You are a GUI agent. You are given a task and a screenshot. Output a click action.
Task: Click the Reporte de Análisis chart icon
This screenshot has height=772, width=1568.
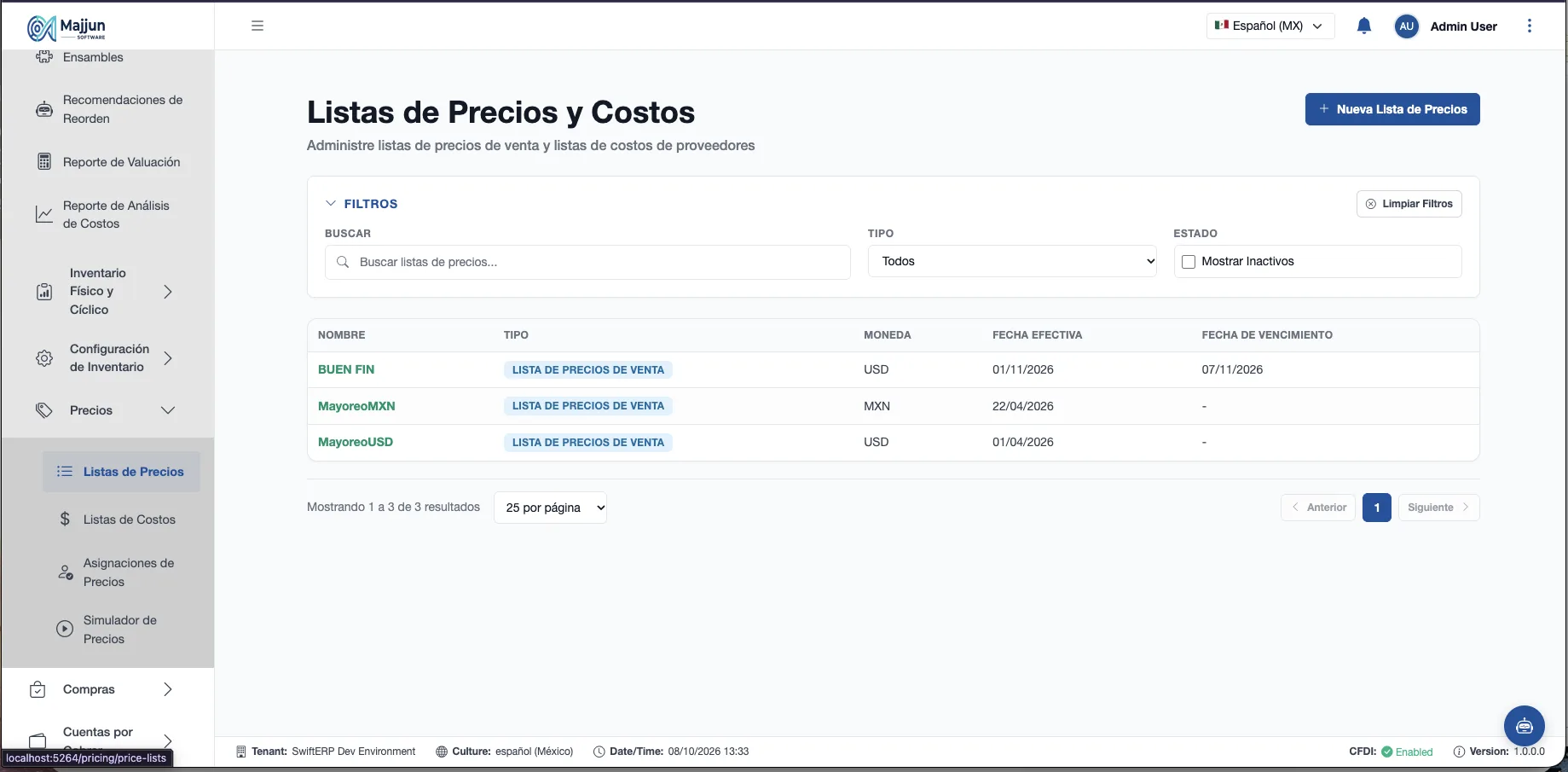[44, 214]
